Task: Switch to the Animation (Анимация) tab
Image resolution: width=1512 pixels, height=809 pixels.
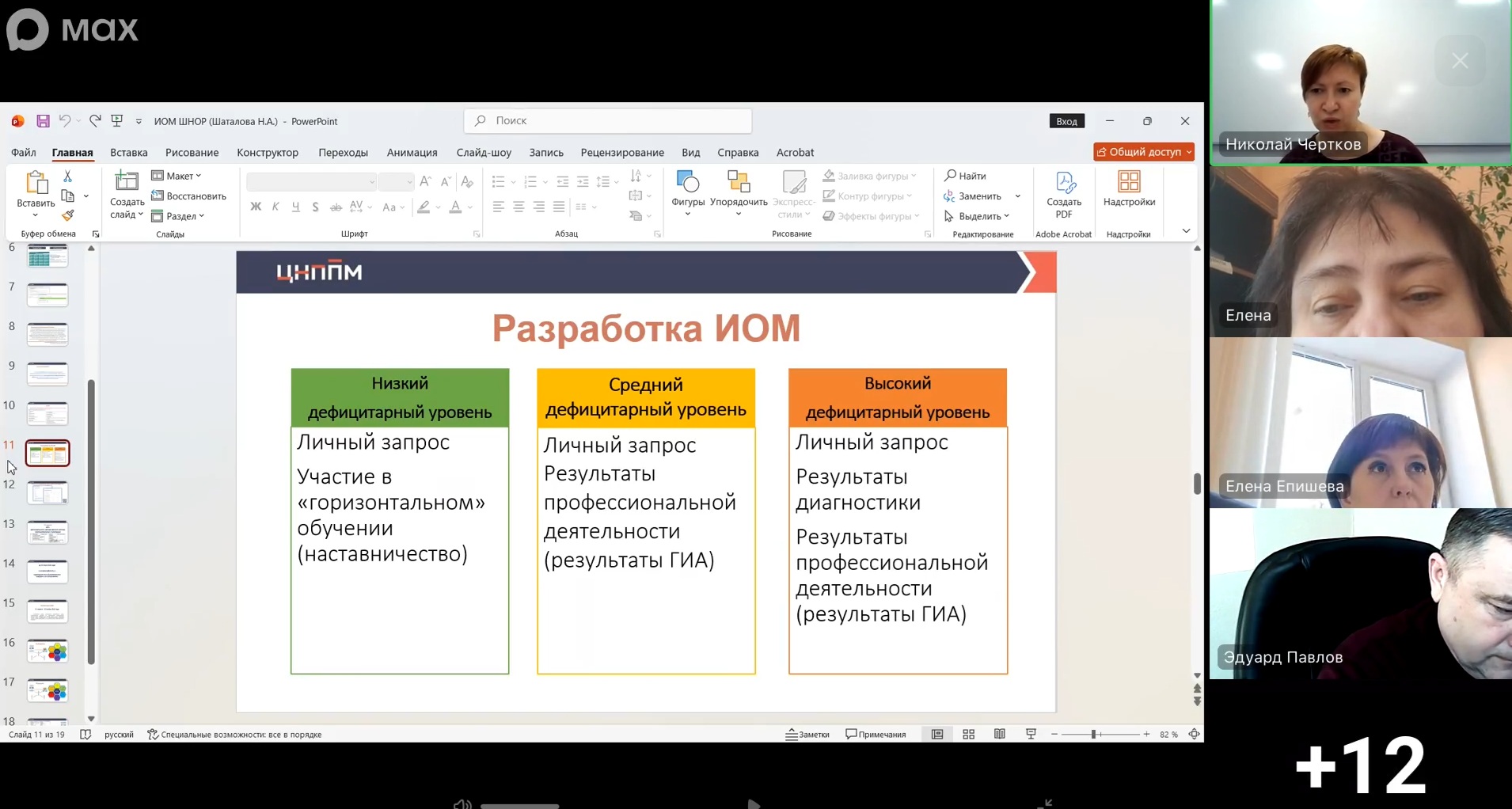Action: click(412, 153)
